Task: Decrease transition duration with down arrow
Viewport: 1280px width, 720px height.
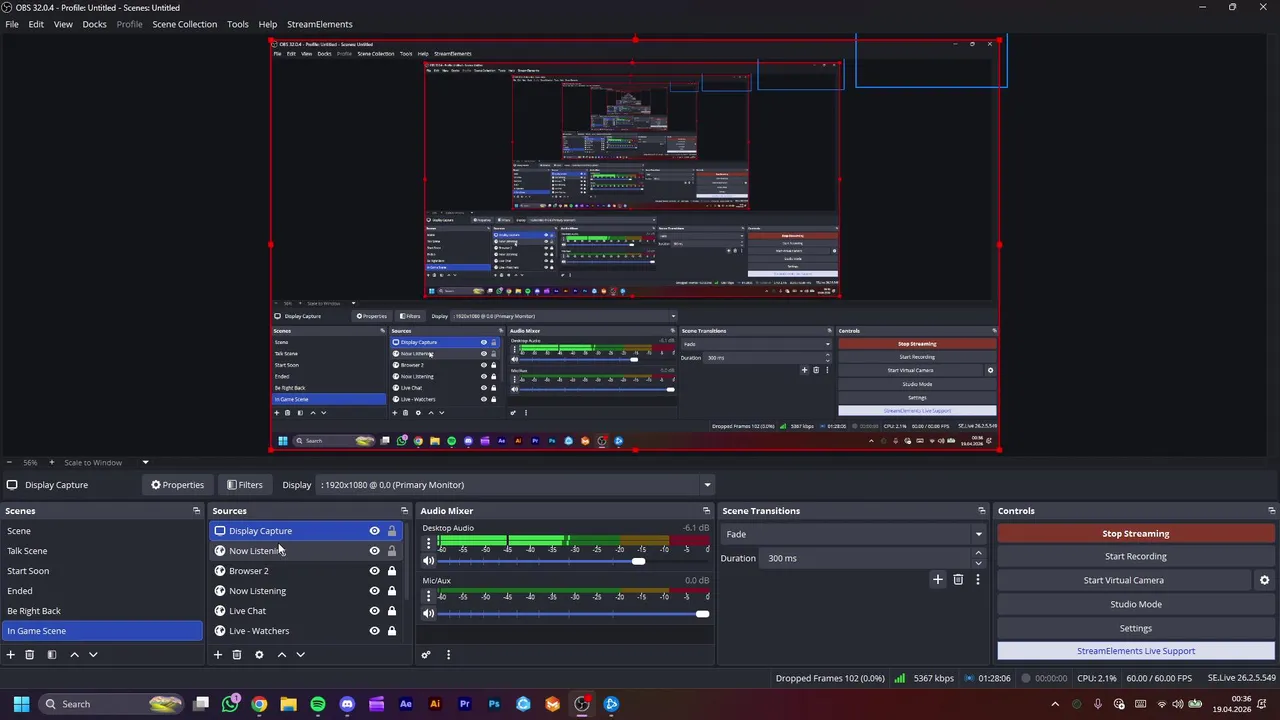Action: [978, 563]
